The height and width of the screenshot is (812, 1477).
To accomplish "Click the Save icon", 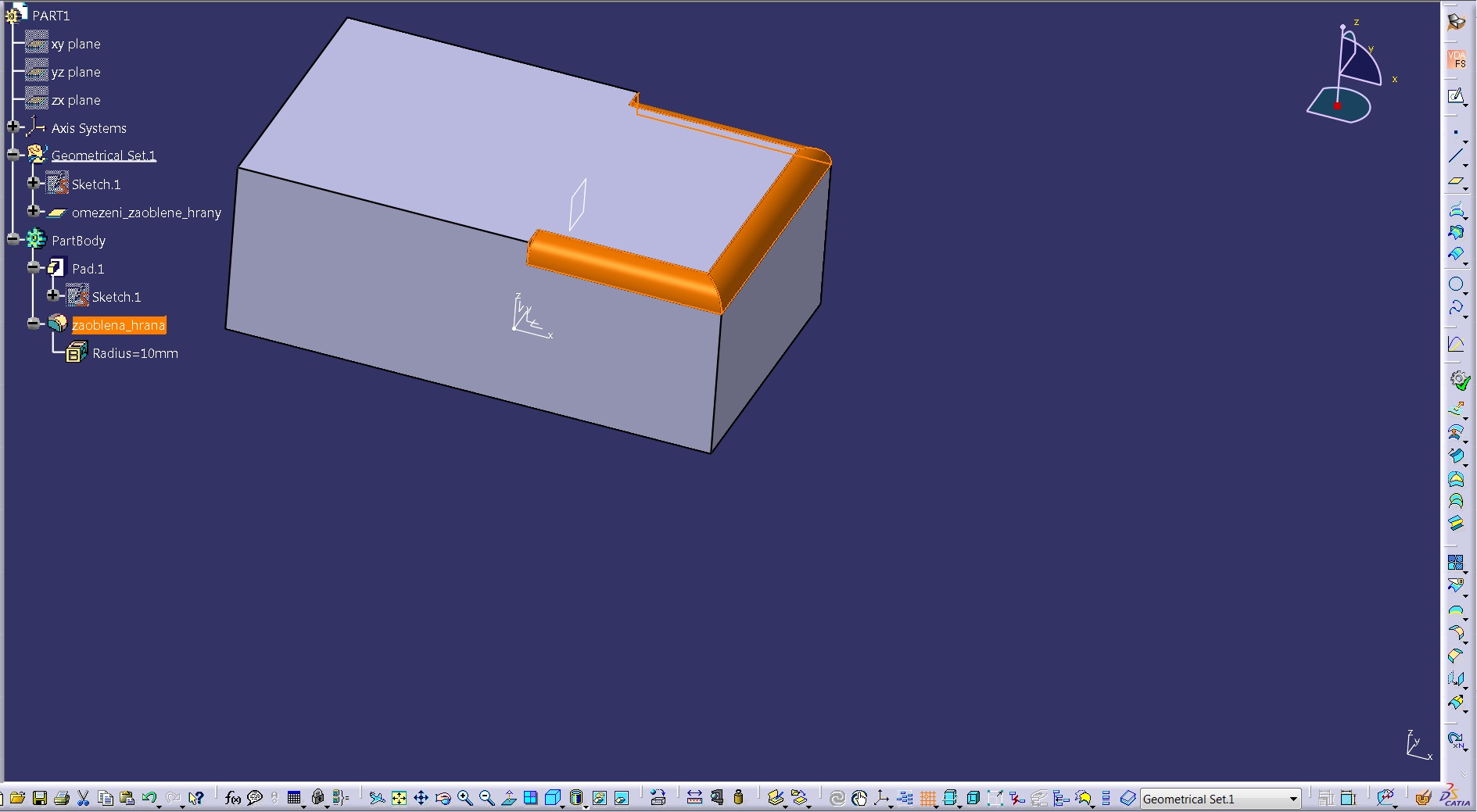I will tap(40, 798).
